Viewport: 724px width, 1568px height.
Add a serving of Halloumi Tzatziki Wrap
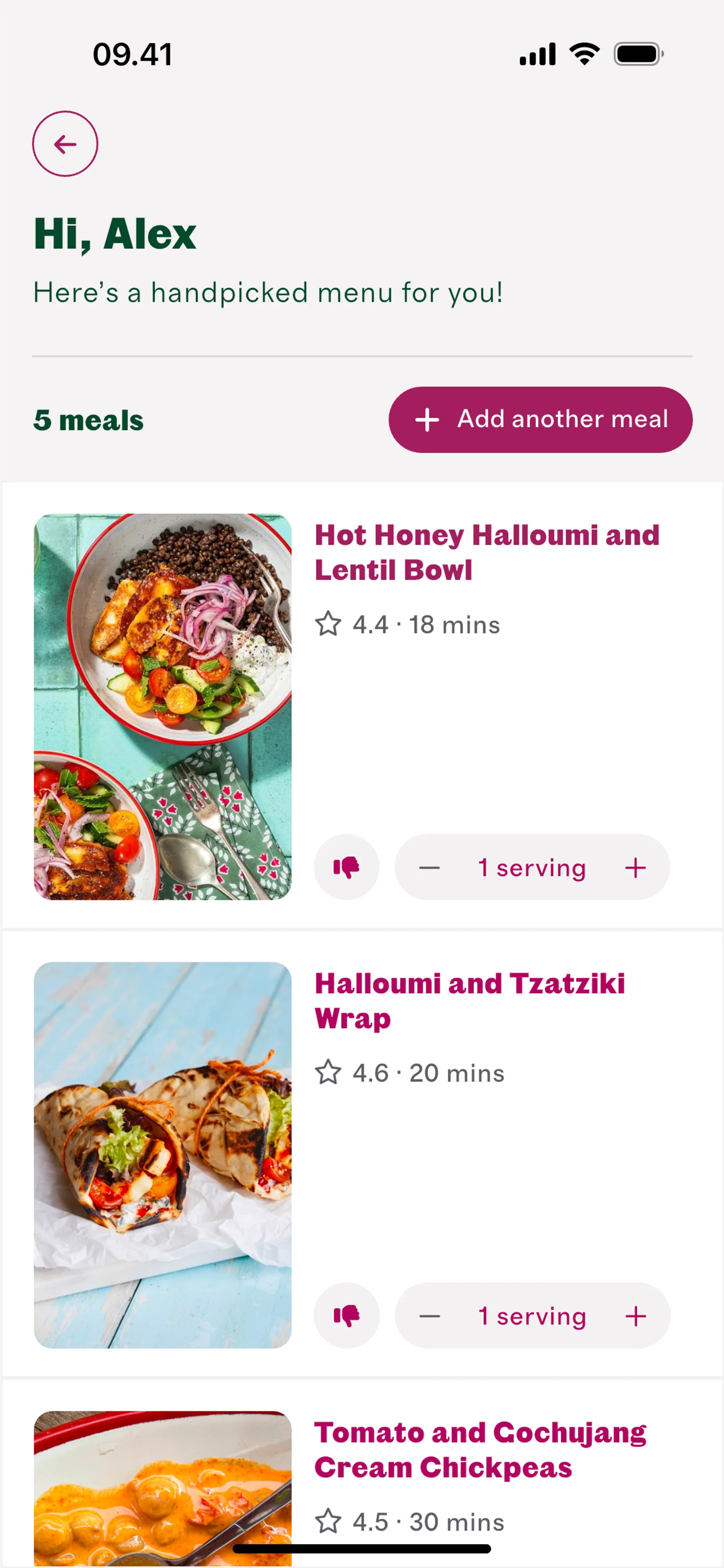635,1316
